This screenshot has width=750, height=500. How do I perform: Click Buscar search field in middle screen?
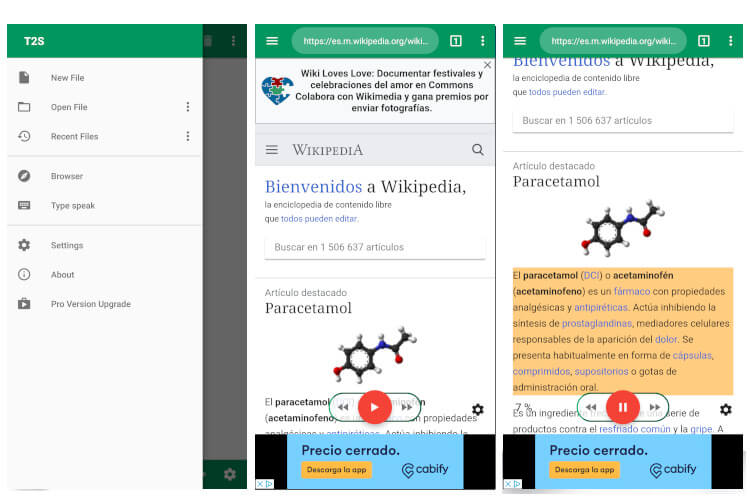point(375,247)
